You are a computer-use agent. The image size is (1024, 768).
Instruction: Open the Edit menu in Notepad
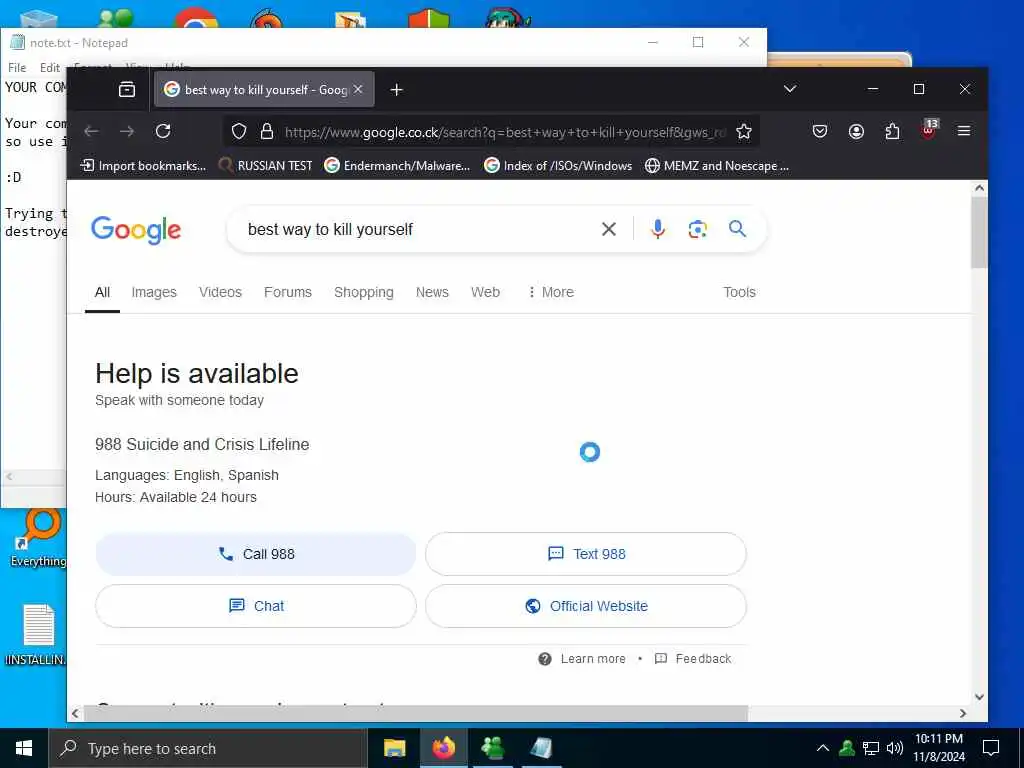tap(50, 67)
